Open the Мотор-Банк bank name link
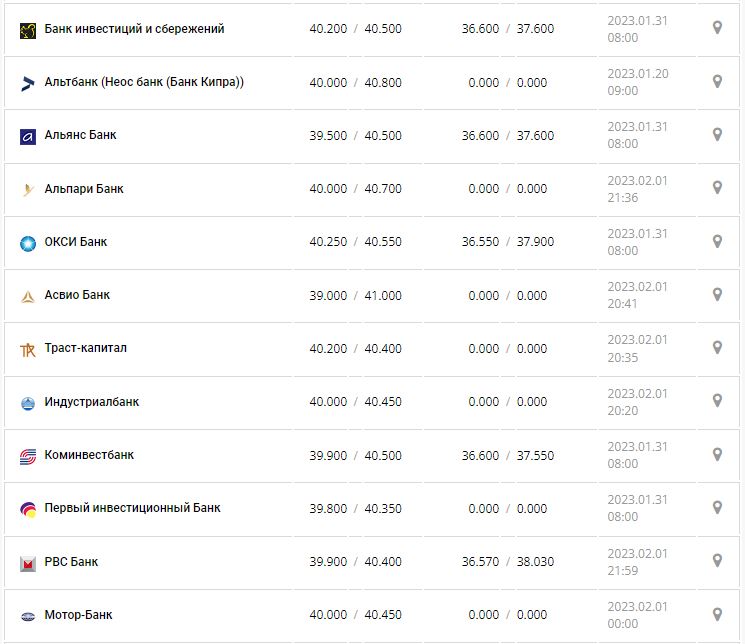745x644 pixels. coord(78,615)
